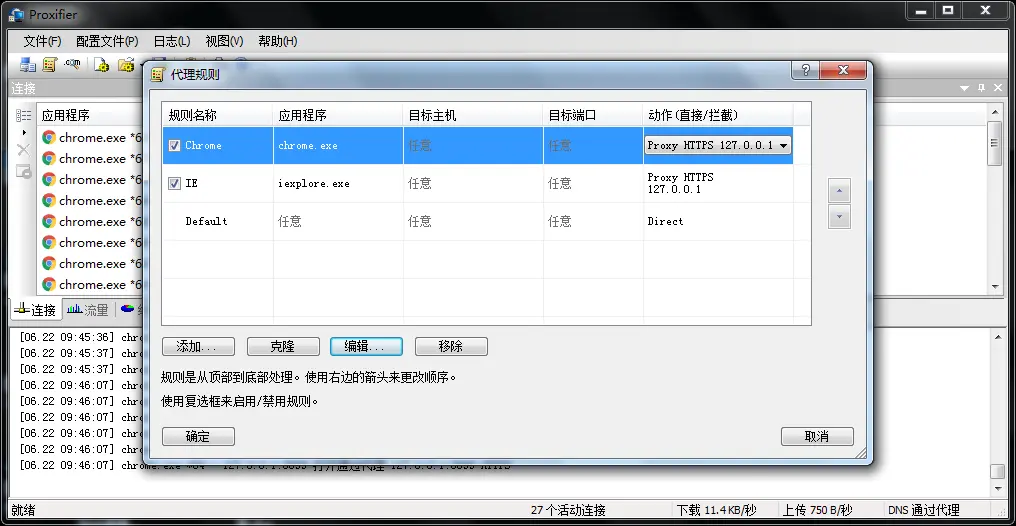This screenshot has height=526, width=1016.
Task: Click the connections list scrollbar up arrow
Action: click(996, 112)
